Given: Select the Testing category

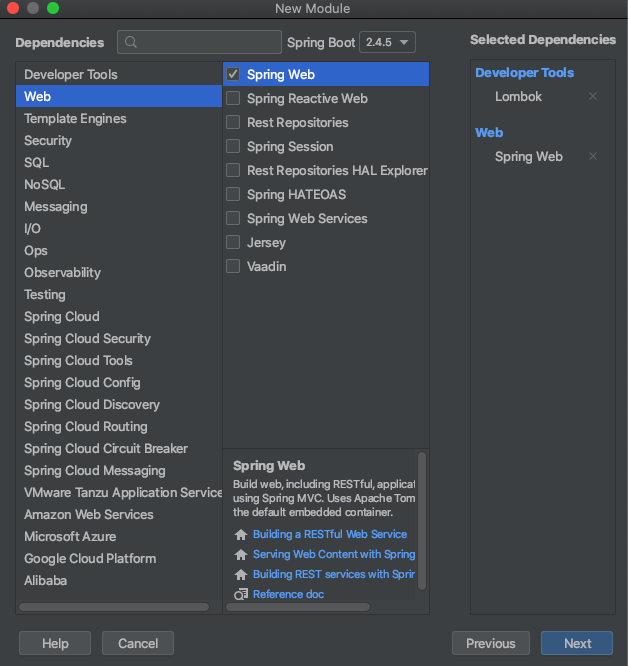Looking at the screenshot, I should tap(119, 294).
